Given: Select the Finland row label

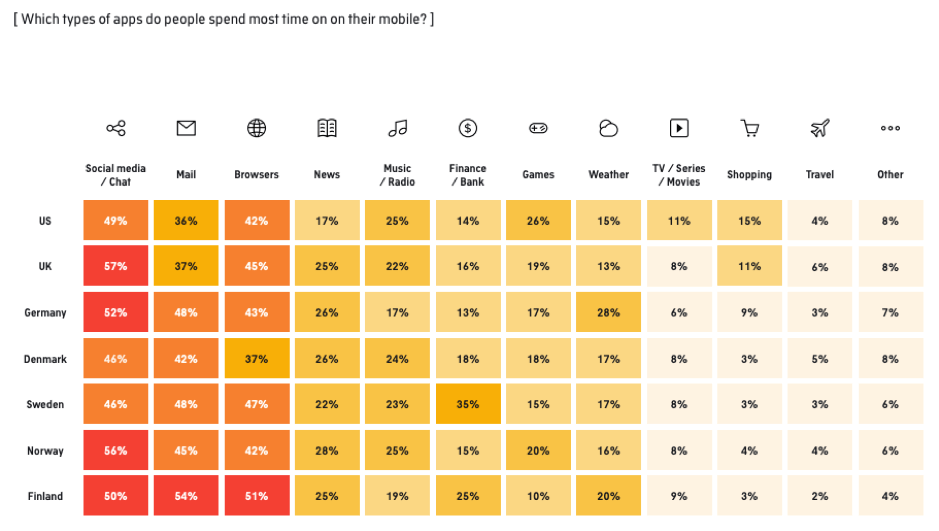Looking at the screenshot, I should coord(45,497).
